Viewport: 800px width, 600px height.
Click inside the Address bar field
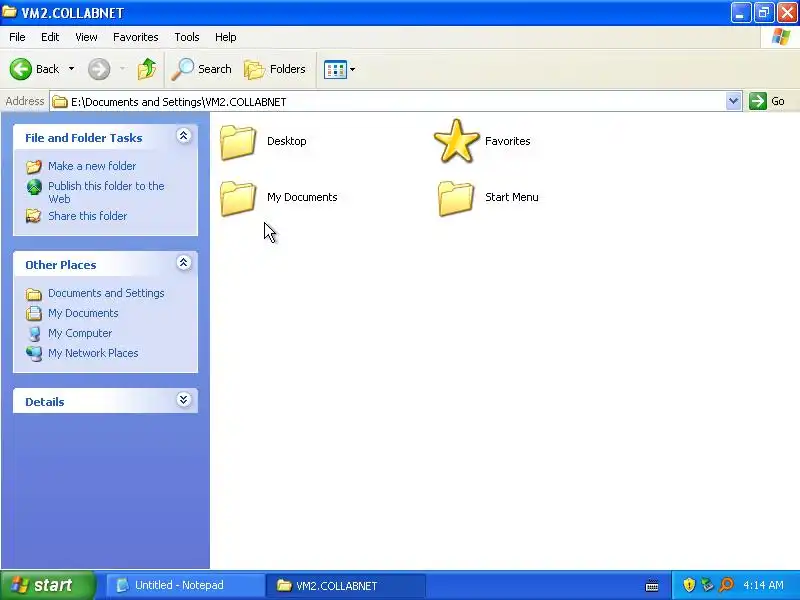388,102
